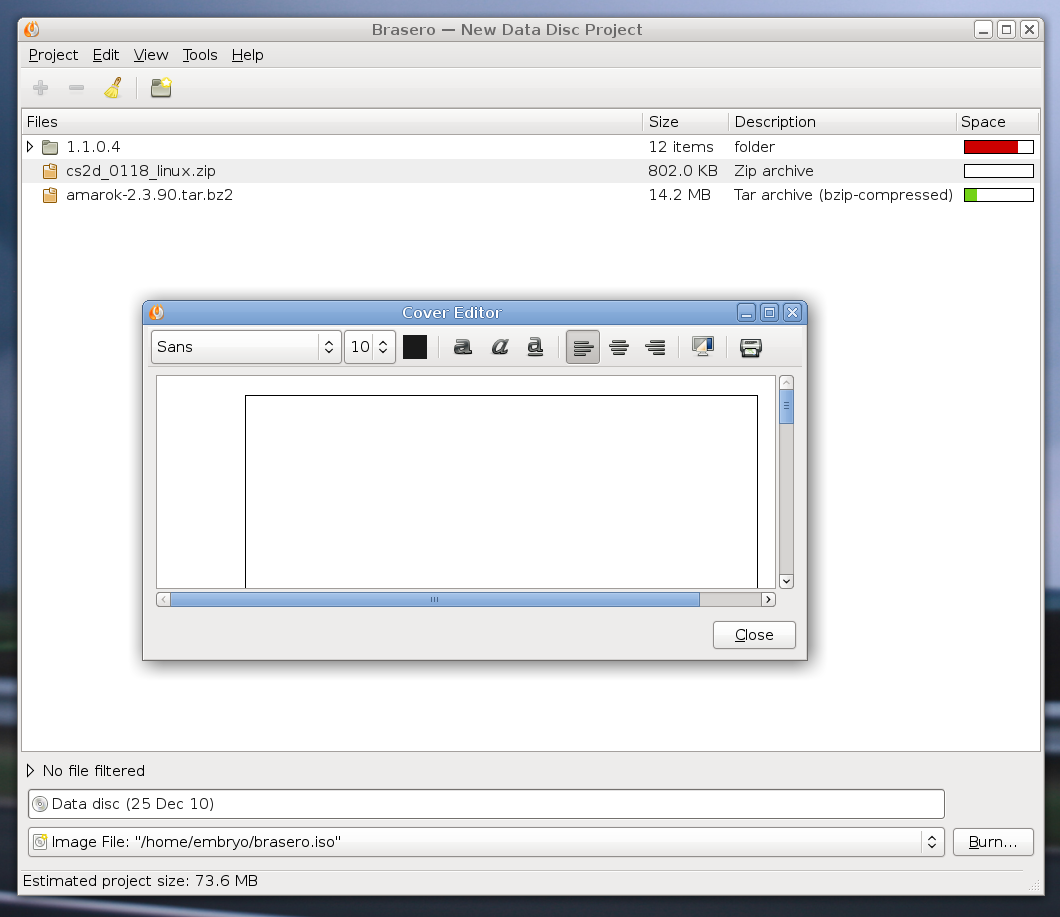Click the image file icon in destination selector
Screen dimensions: 1060x917
tap(41, 842)
